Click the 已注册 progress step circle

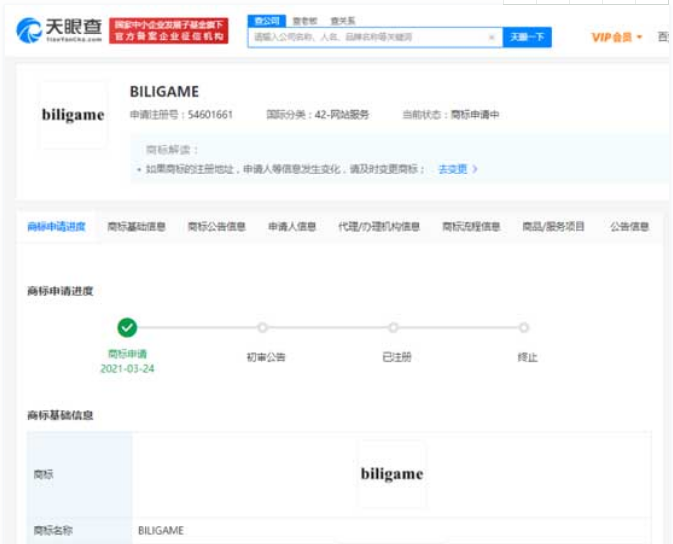tap(393, 328)
